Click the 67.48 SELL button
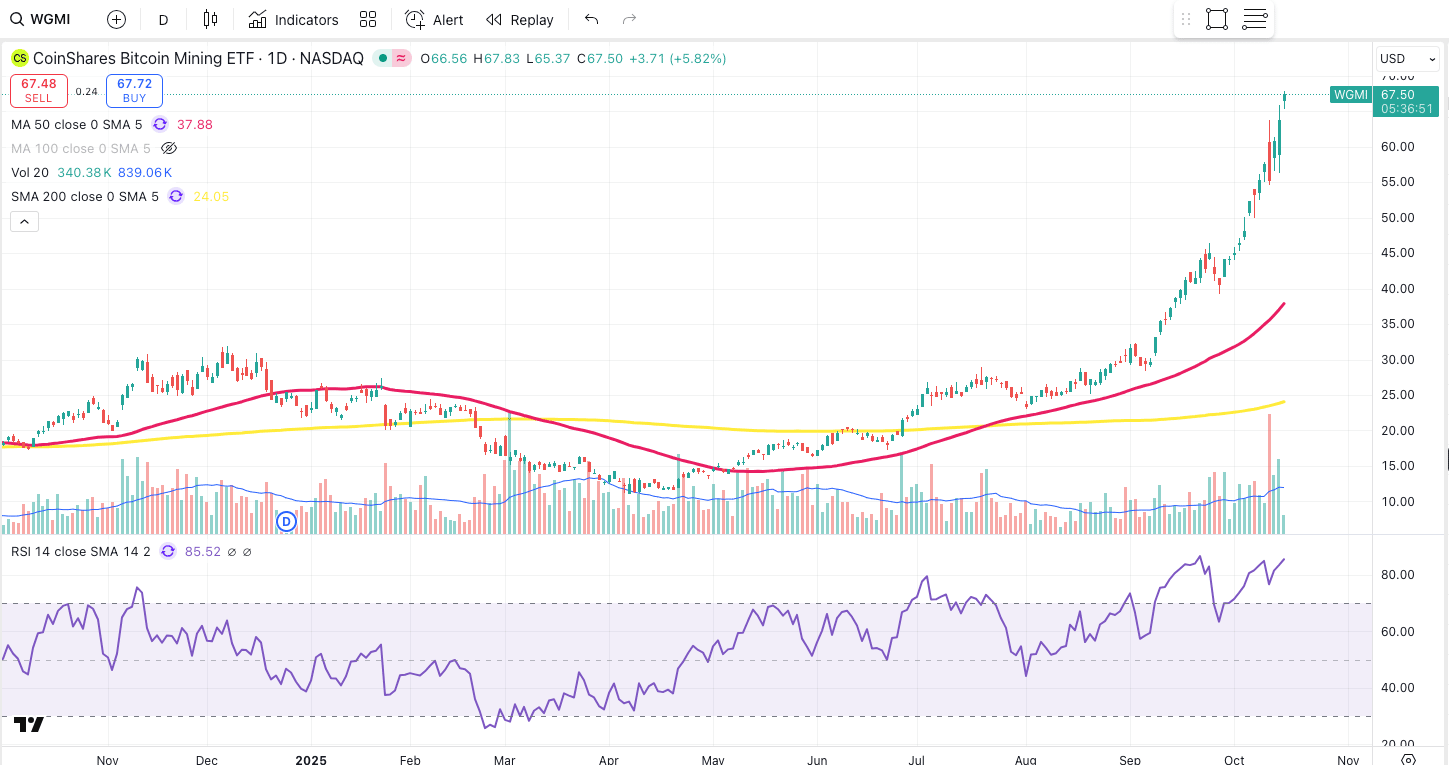 [x=39, y=90]
